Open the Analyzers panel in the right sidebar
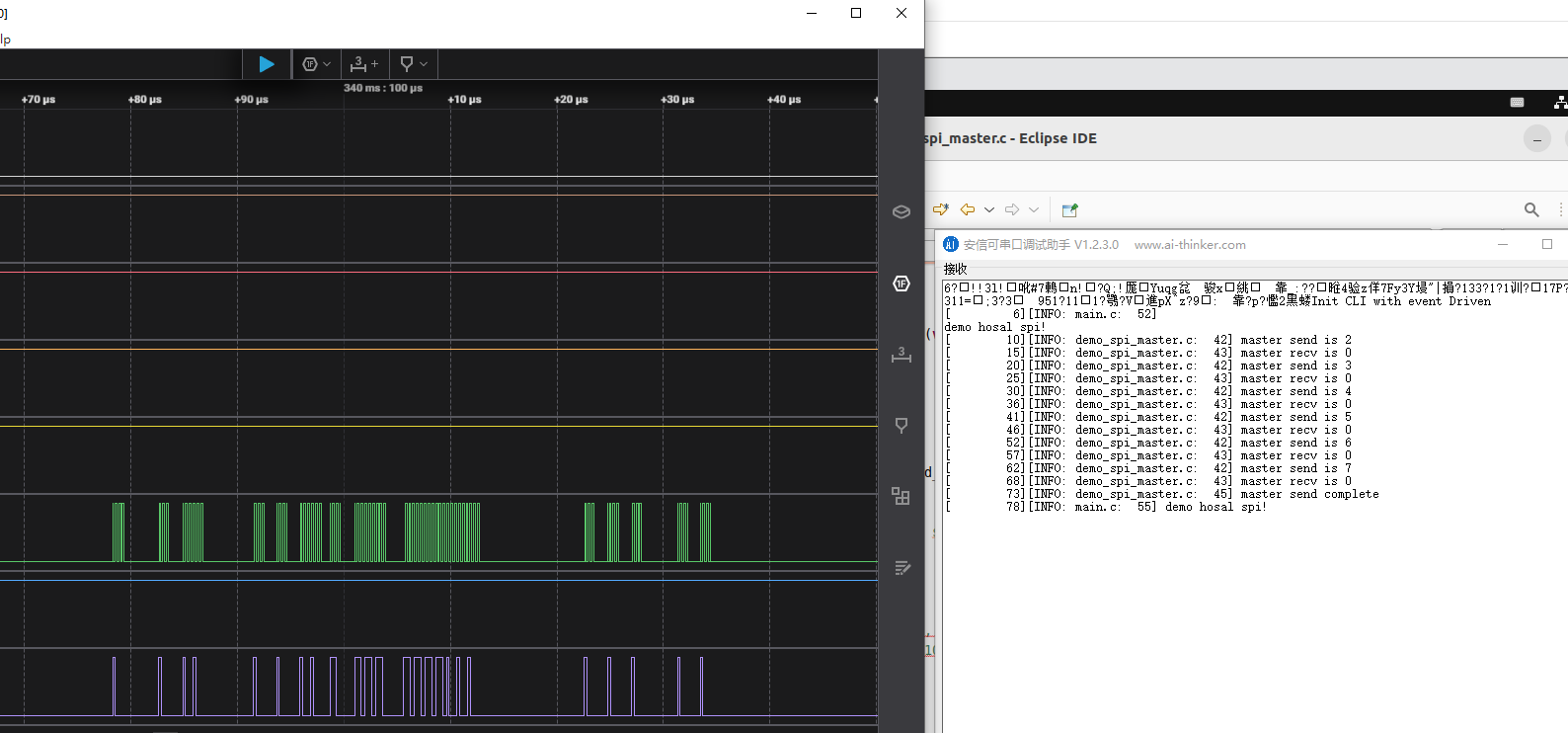Image resolution: width=1568 pixels, height=733 pixels. [x=902, y=284]
